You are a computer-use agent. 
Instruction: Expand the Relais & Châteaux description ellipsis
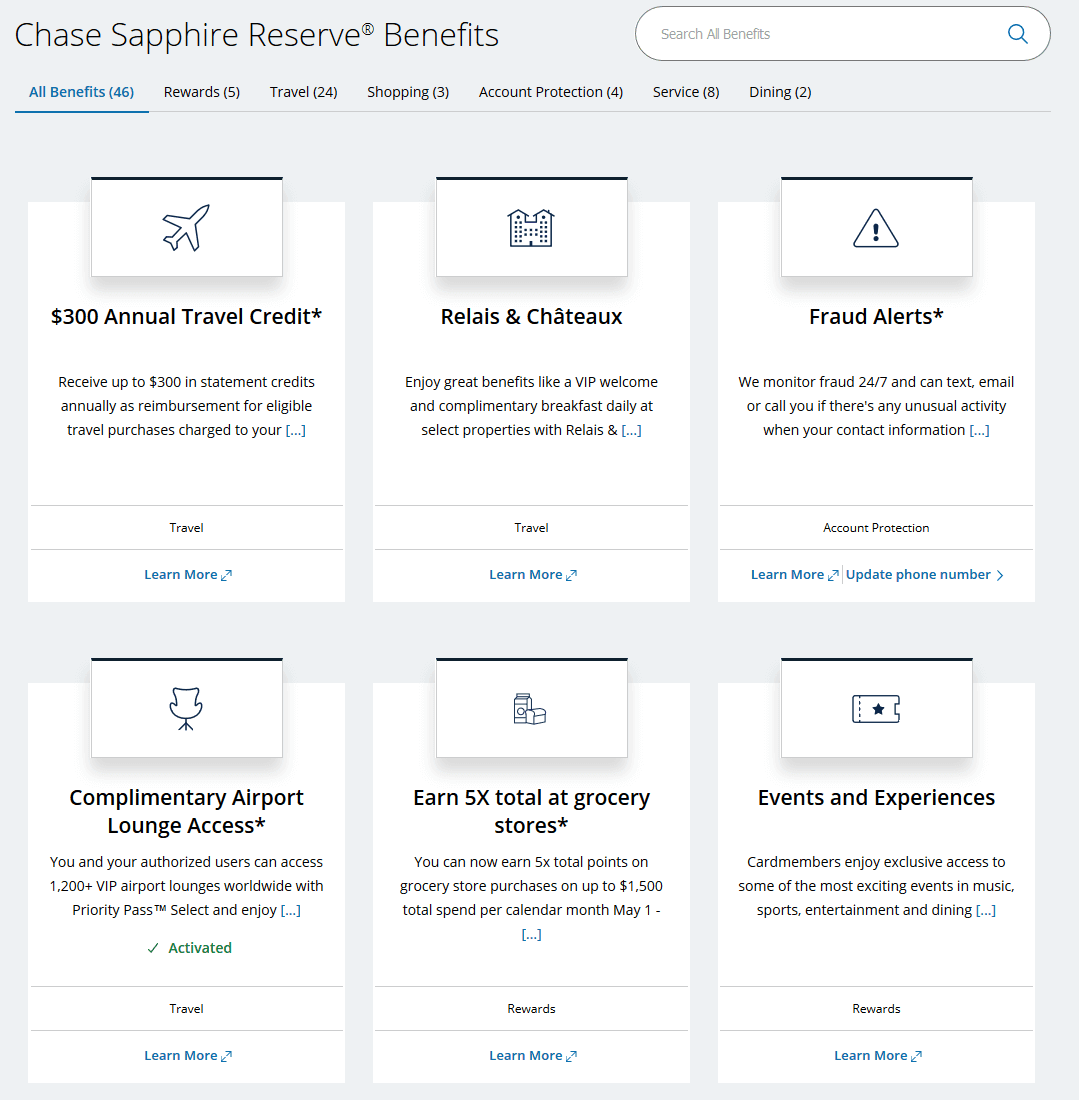631,430
